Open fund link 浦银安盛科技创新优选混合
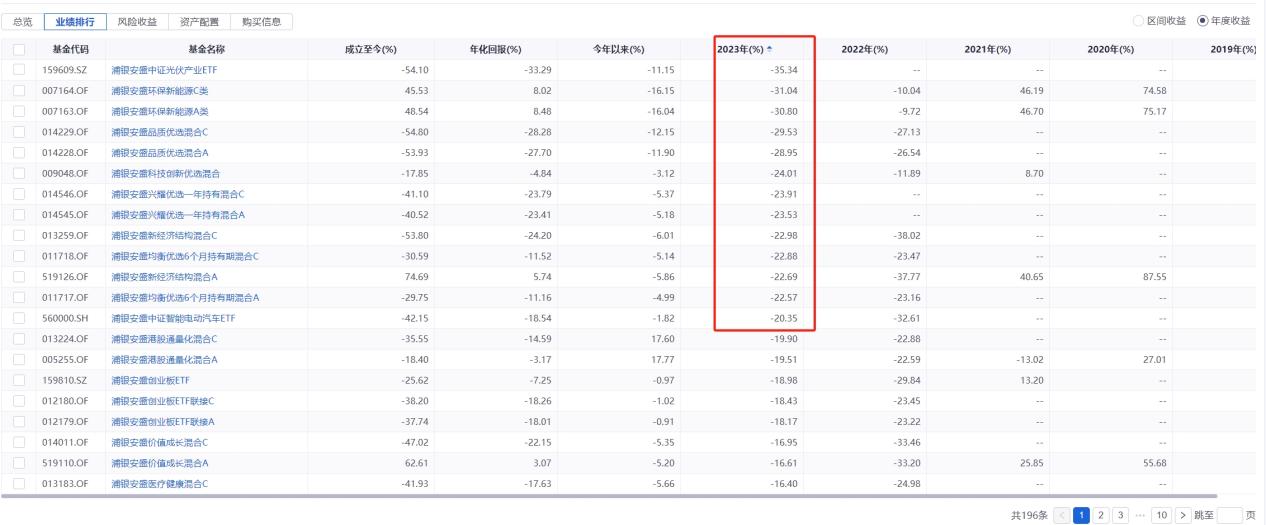Viewport: 1266px width, 525px height. pos(166,173)
